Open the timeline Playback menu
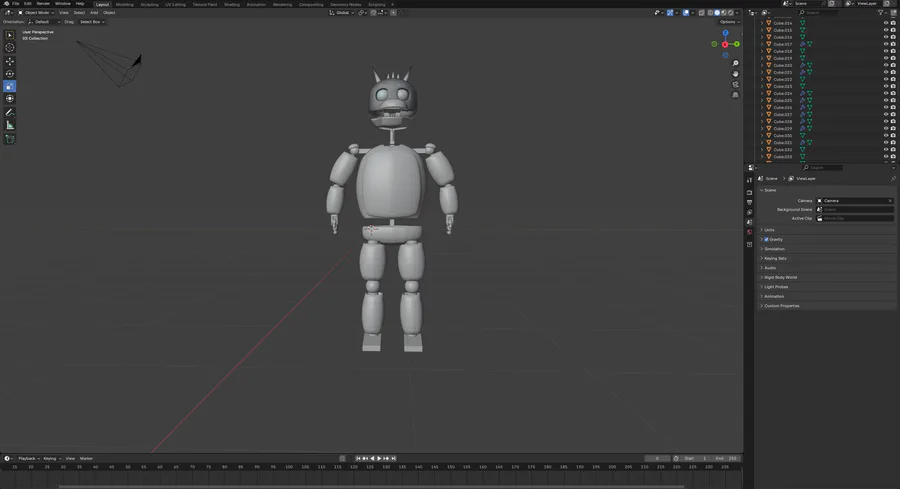This screenshot has height=489, width=900. point(28,459)
